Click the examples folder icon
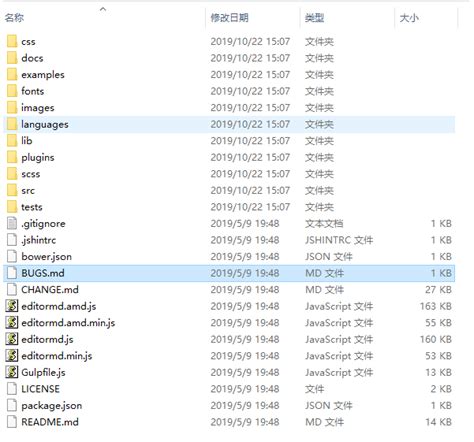The image size is (474, 442). pos(12,75)
